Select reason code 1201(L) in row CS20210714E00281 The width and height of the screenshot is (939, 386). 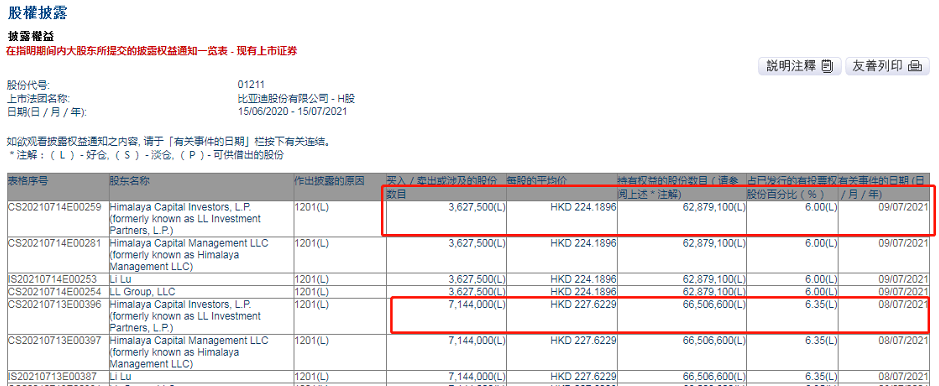click(x=311, y=243)
